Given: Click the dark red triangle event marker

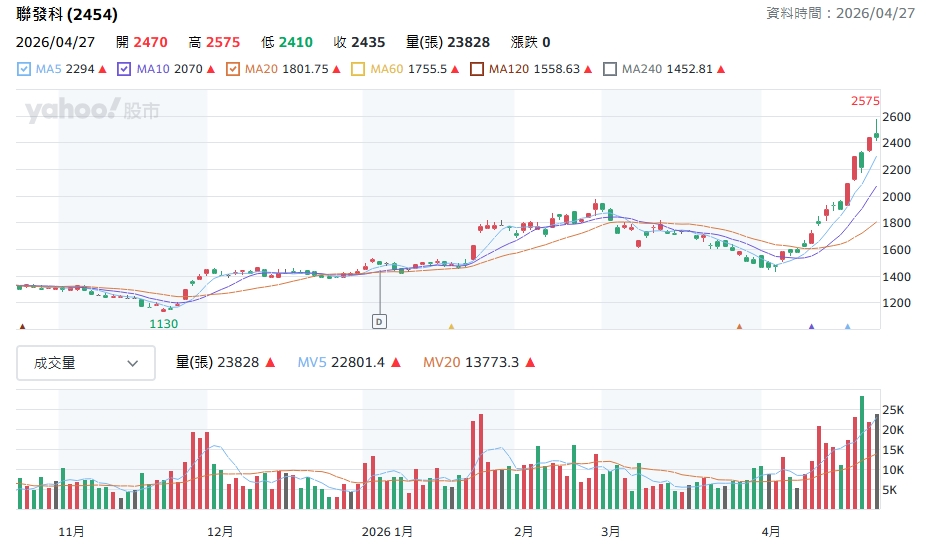Looking at the screenshot, I should tap(22, 326).
